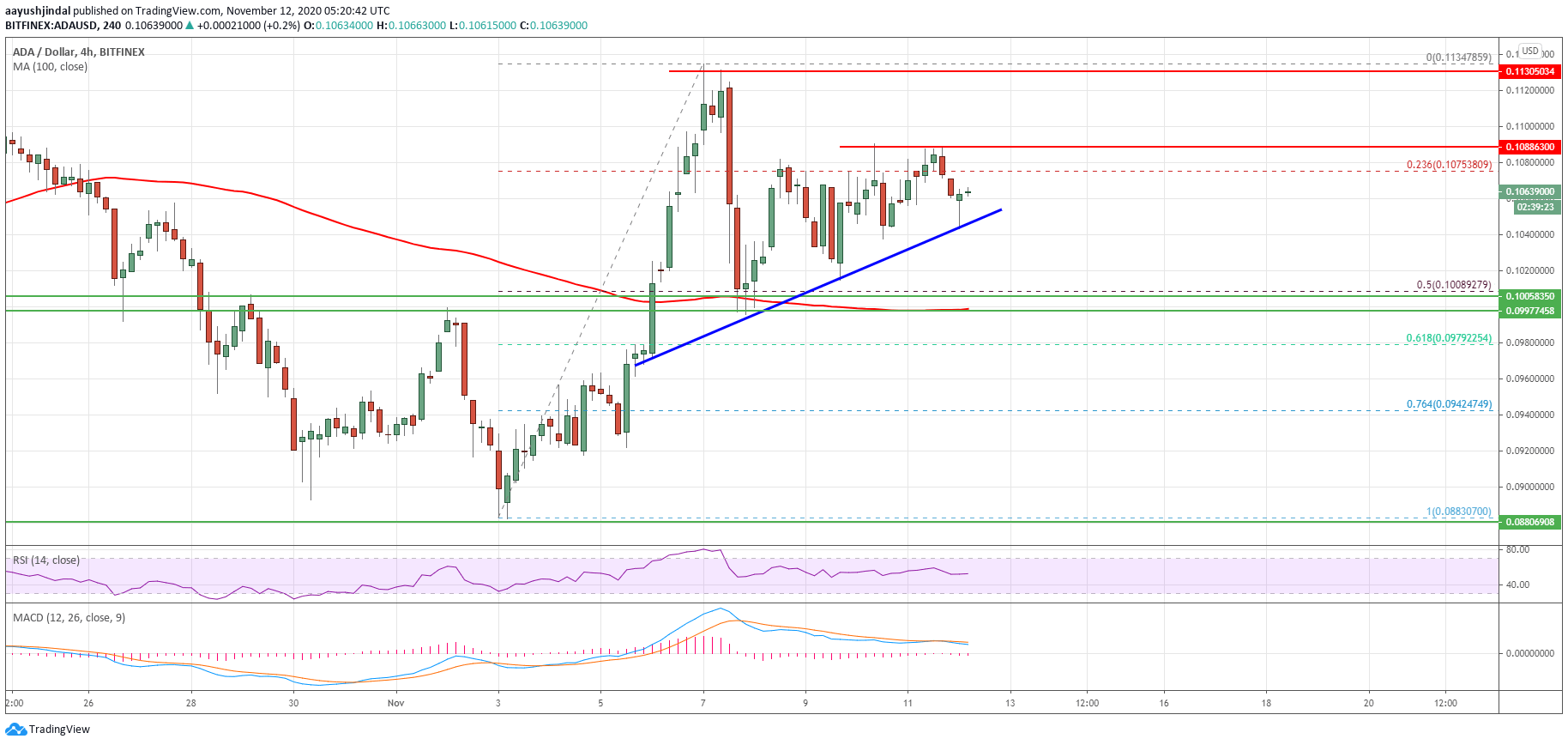Click the 0.09200000 price axis tick
The height and width of the screenshot is (745, 1568).
click(1530, 451)
